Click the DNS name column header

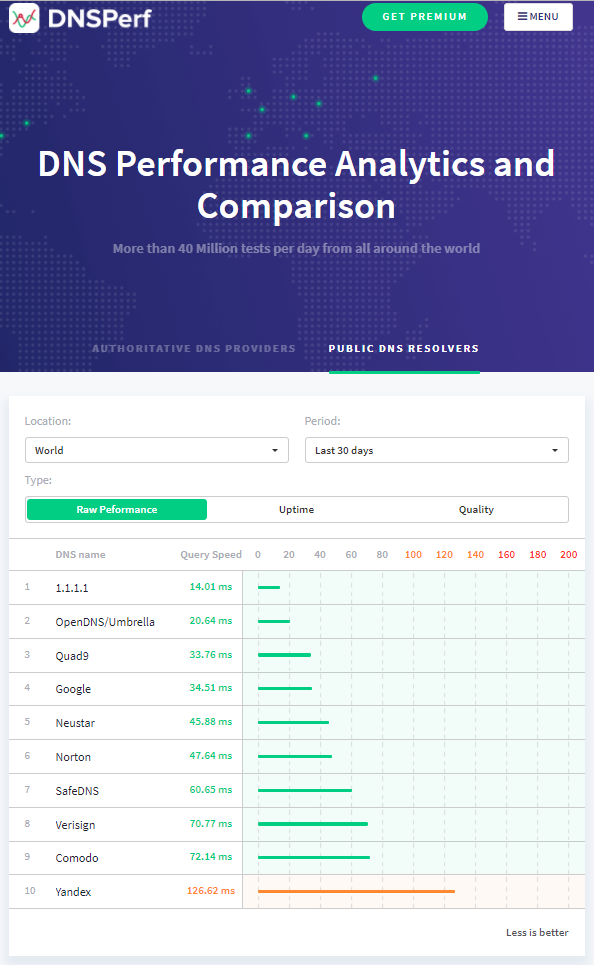click(81, 555)
